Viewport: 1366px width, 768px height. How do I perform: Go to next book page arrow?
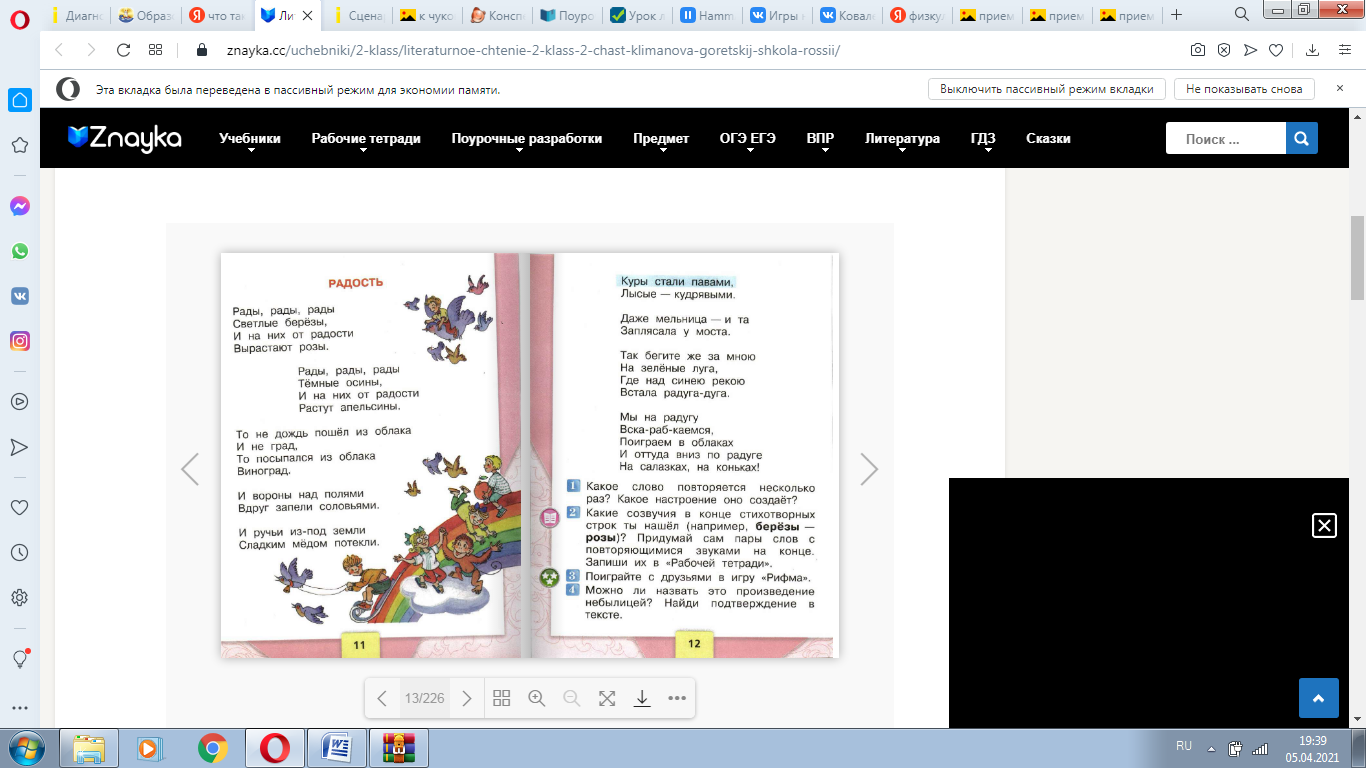869,468
